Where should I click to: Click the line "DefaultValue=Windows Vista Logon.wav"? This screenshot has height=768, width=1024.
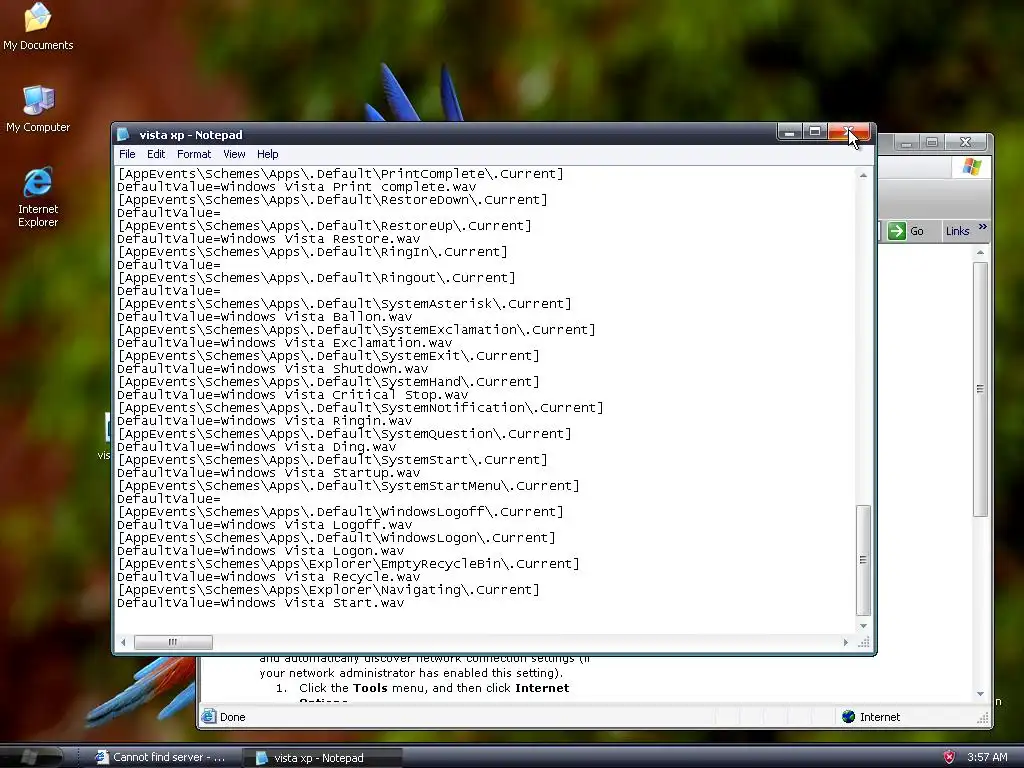coord(261,551)
